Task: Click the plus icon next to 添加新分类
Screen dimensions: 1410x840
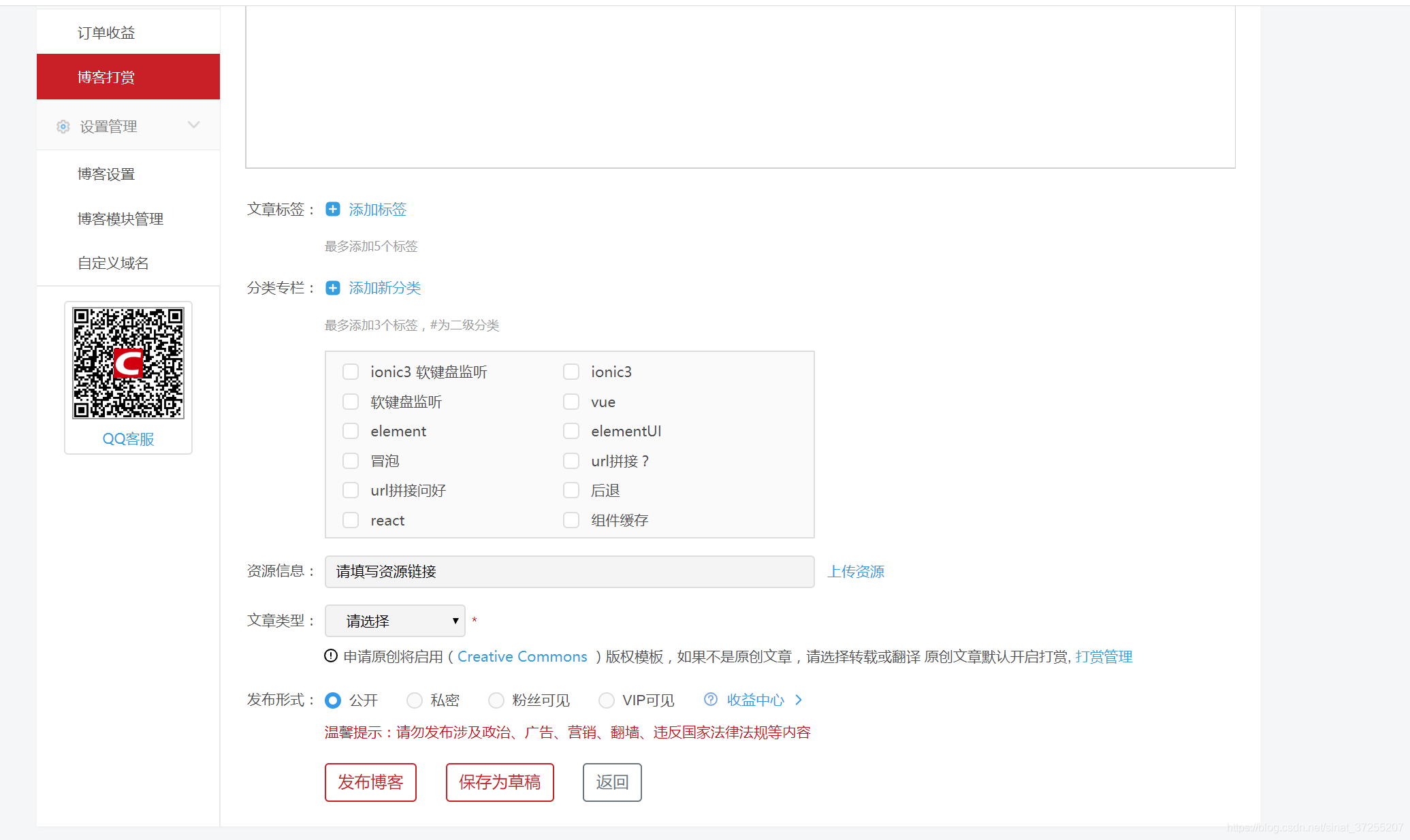Action: [333, 288]
